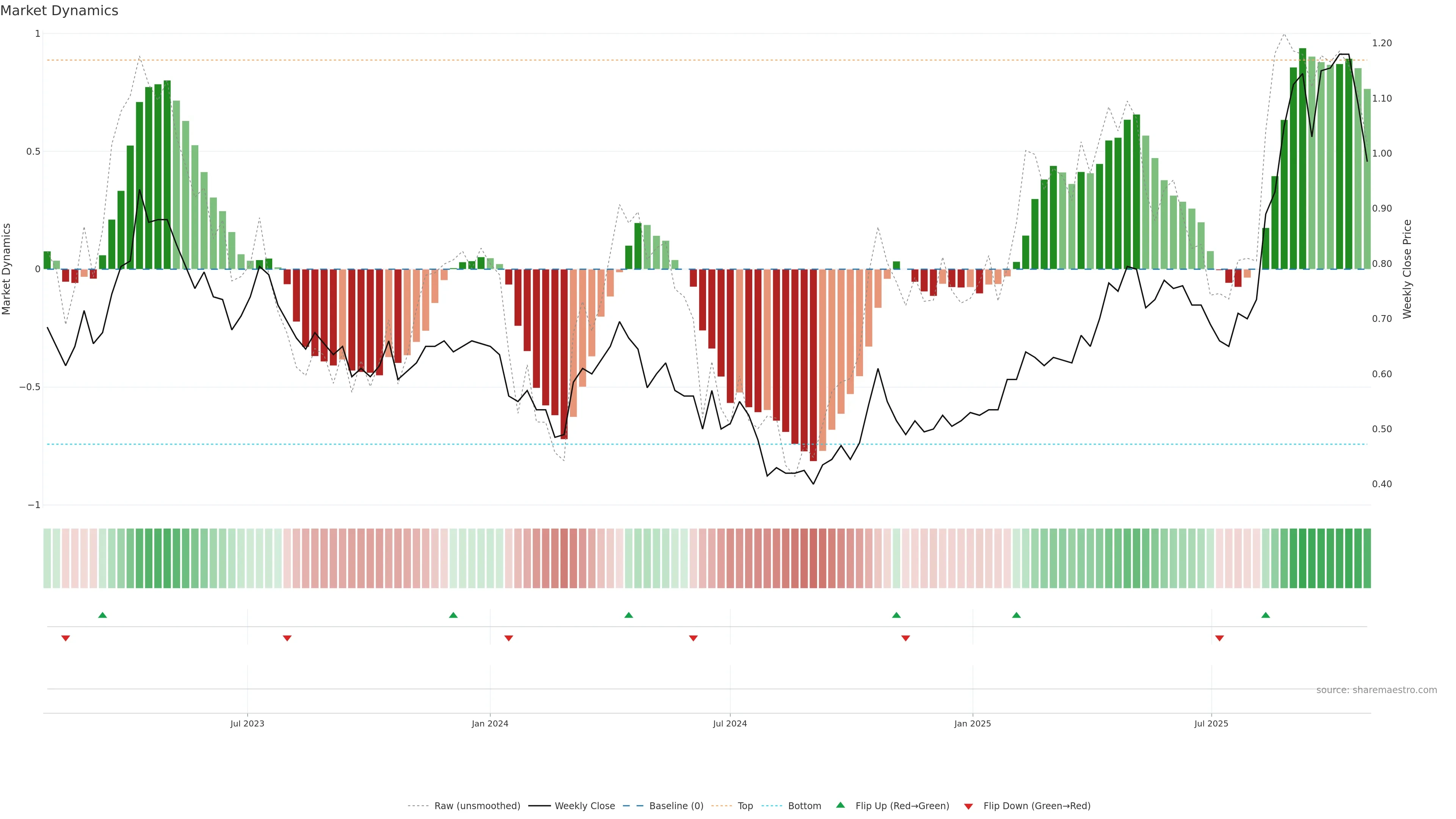Hide the Bottom threshold line via legend
Viewport: 1456px width, 819px height.
[804, 806]
